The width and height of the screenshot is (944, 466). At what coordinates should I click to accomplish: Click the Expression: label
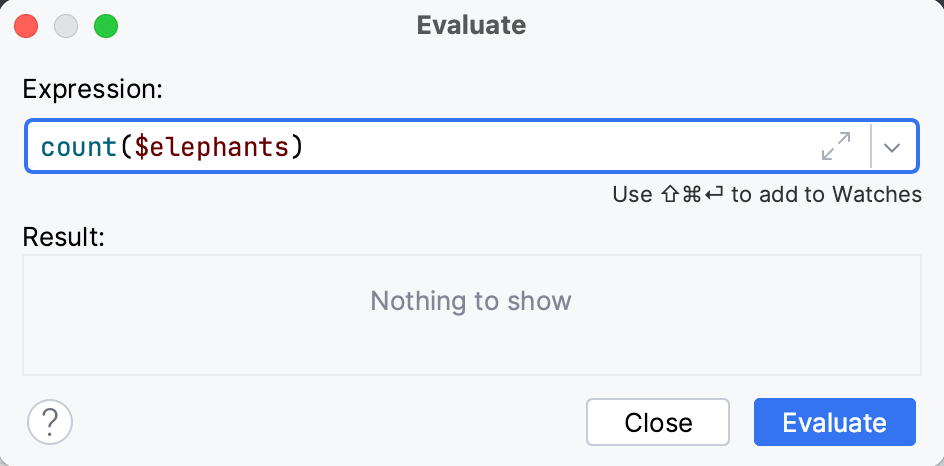click(x=92, y=89)
